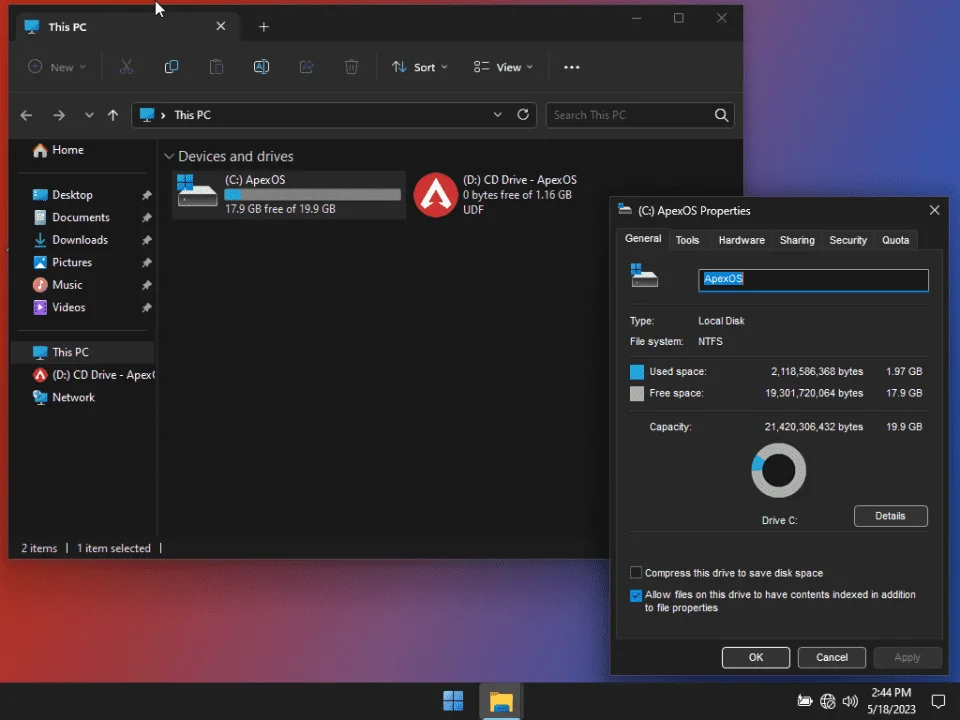Click the pin icon beside Videos
960x720 pixels.
coord(147,307)
